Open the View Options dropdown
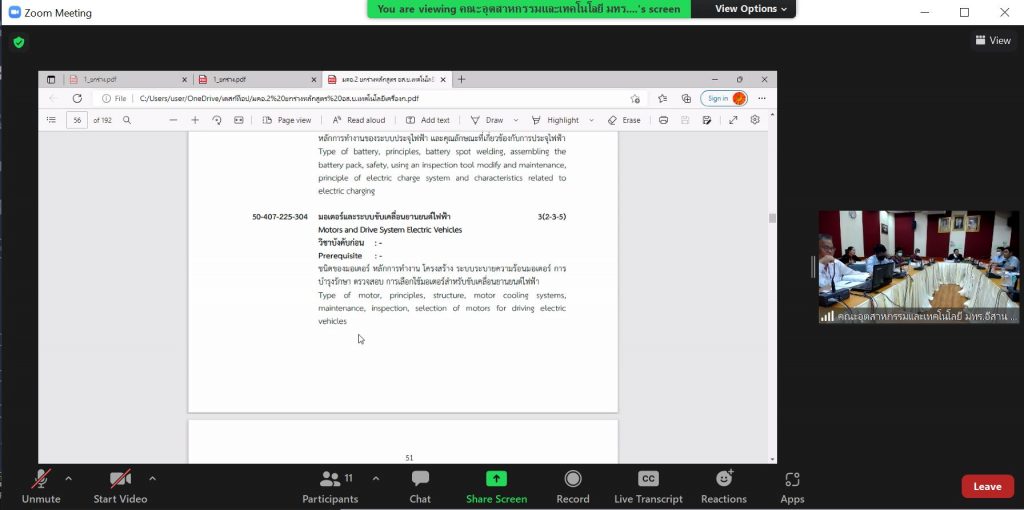This screenshot has width=1024, height=510. point(751,9)
